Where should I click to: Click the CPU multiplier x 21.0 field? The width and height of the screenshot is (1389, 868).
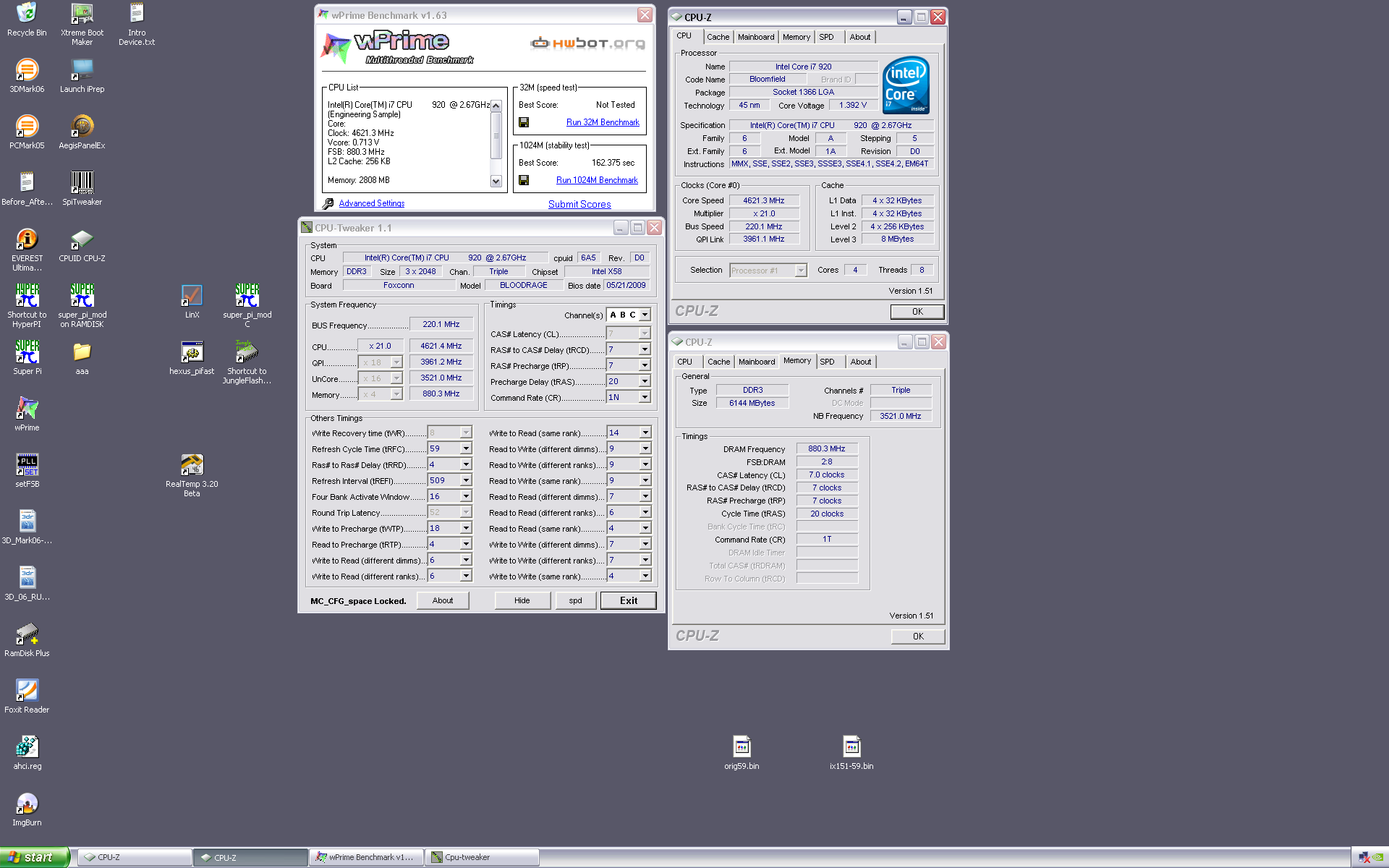point(379,346)
